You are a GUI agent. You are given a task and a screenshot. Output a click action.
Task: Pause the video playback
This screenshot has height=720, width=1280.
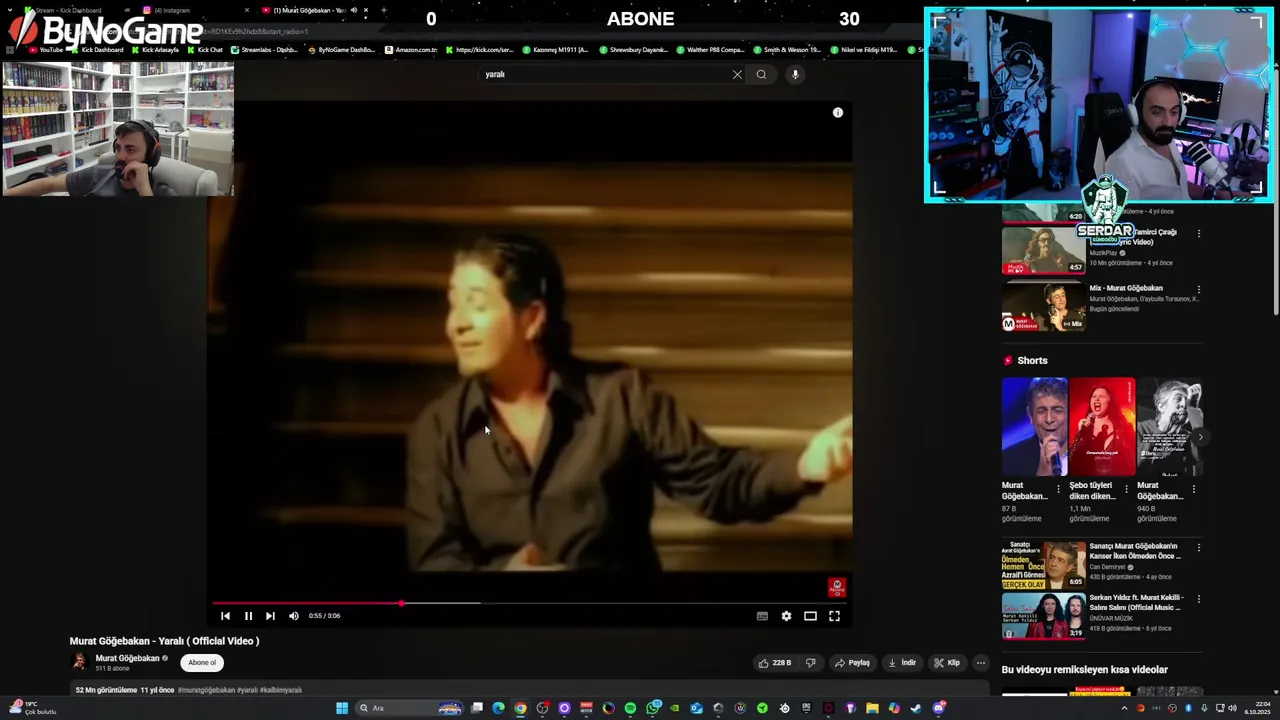tap(248, 616)
